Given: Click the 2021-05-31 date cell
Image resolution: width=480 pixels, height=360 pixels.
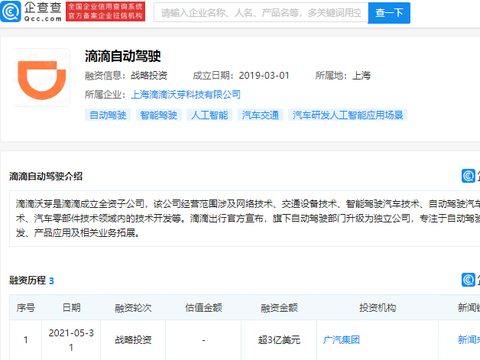Looking at the screenshot, I should 71,340.
